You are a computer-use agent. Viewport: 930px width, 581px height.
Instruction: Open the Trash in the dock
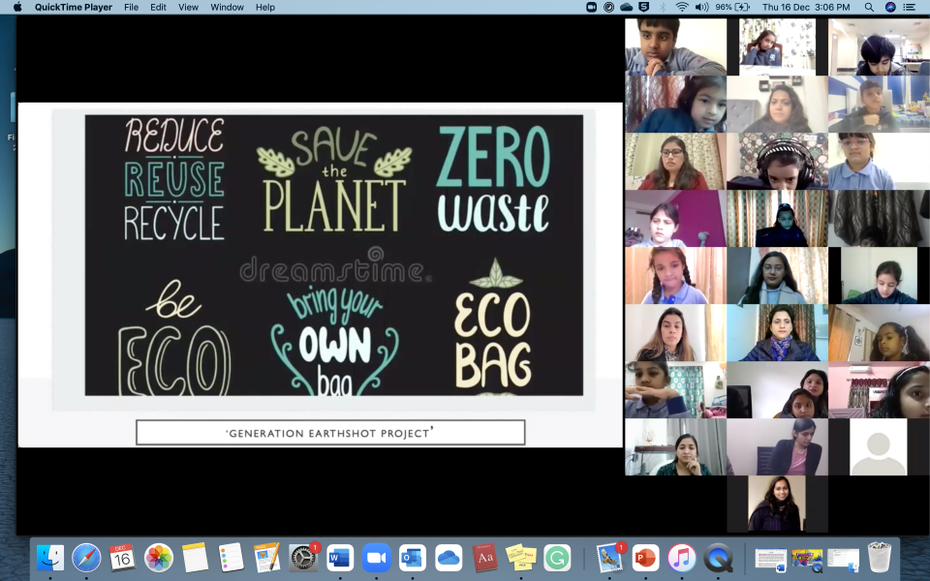879,556
